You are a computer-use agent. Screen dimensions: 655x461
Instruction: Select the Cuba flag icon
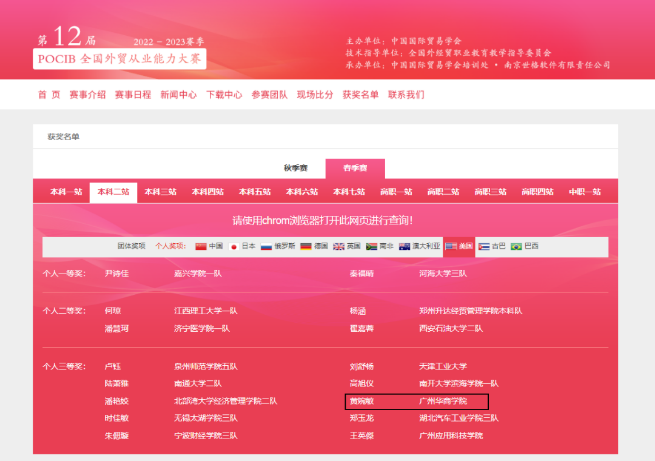[484, 246]
